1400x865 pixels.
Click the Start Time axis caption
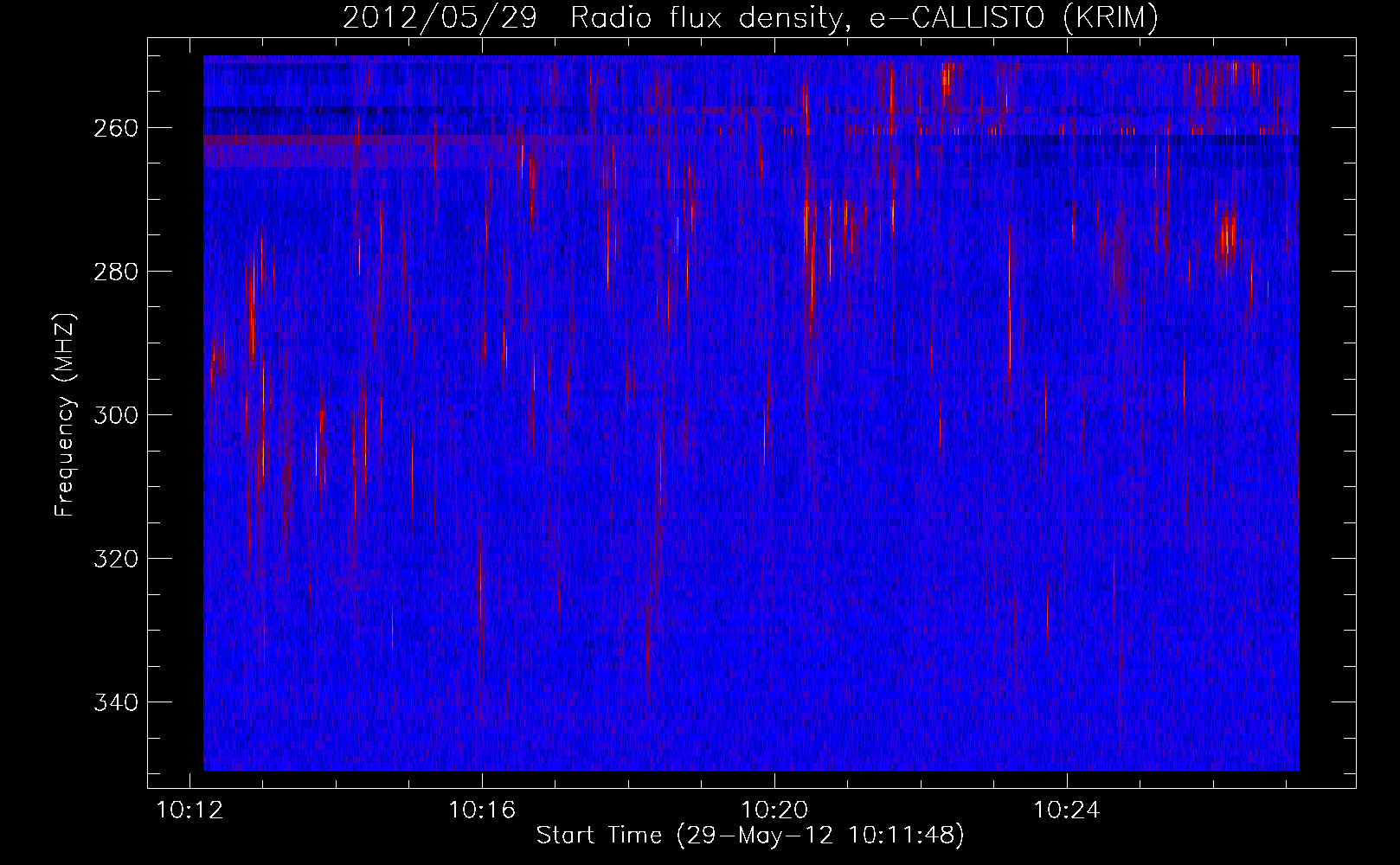(750, 836)
